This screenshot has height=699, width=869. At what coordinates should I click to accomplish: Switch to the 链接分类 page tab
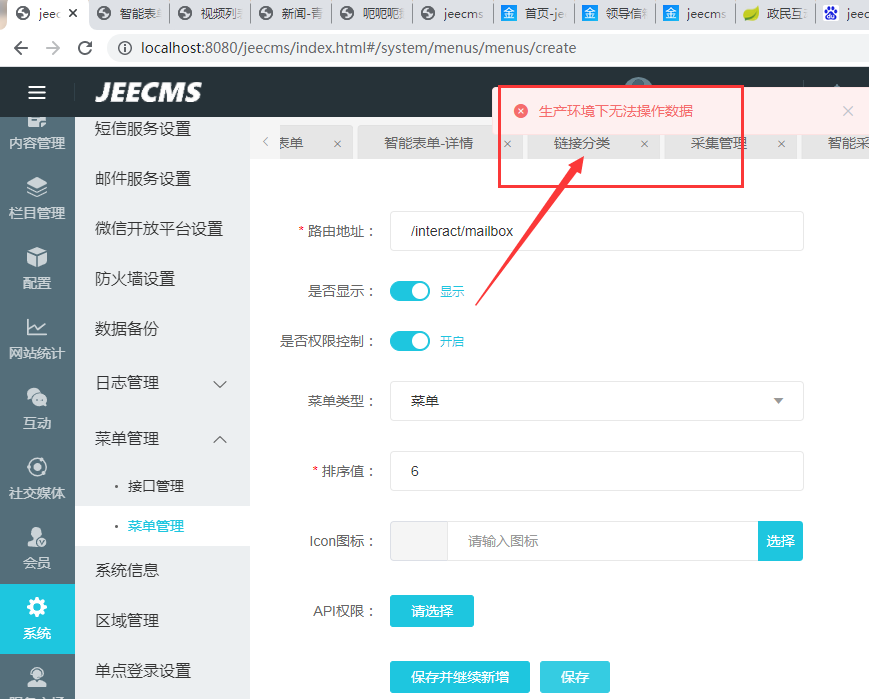click(x=581, y=144)
